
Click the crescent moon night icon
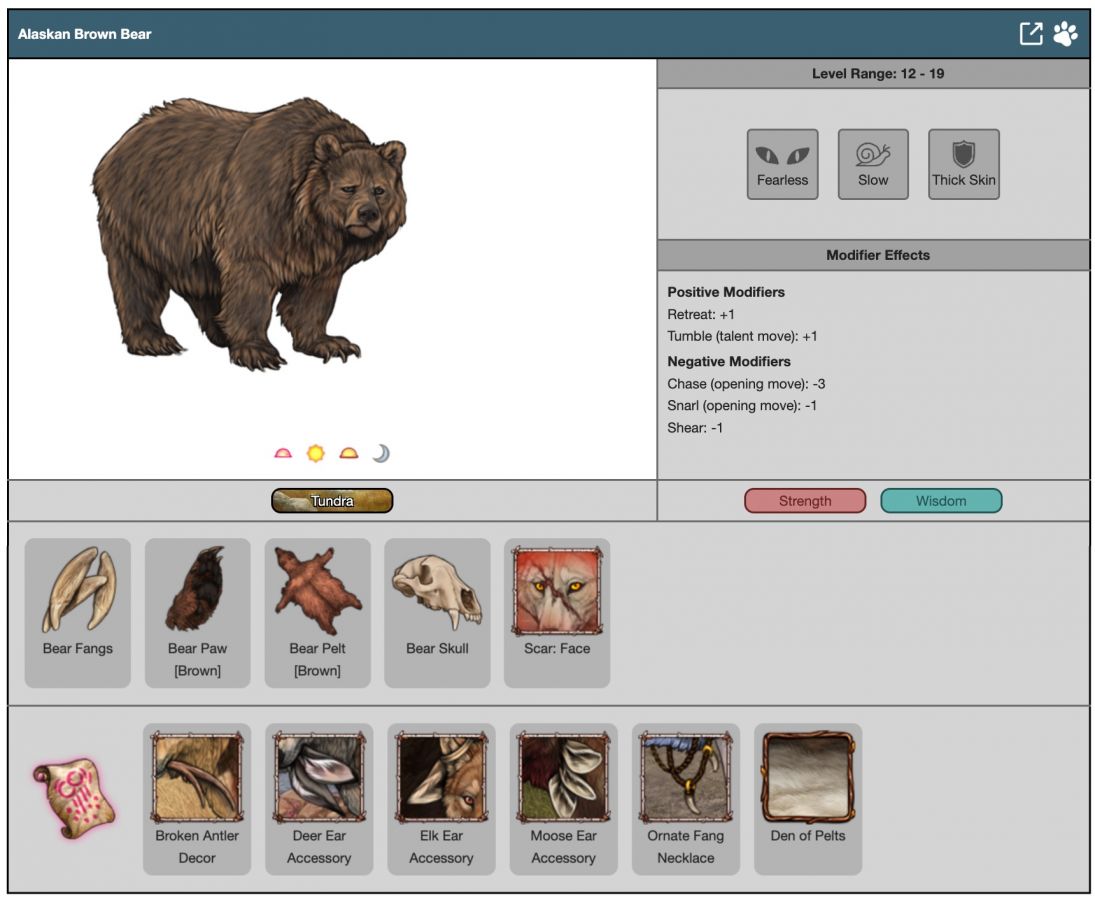point(381,453)
